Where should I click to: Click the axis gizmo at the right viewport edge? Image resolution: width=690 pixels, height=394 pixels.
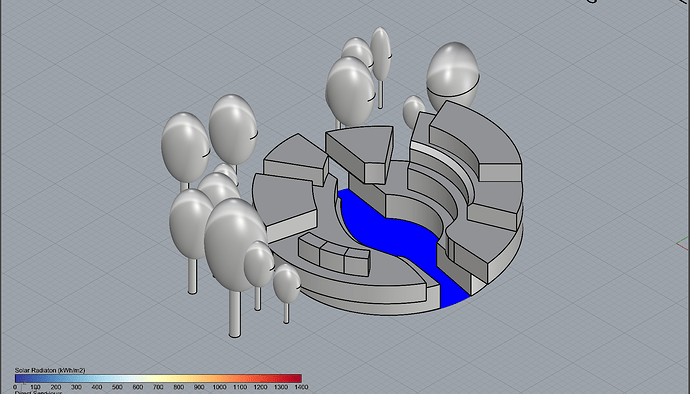[x=683, y=243]
